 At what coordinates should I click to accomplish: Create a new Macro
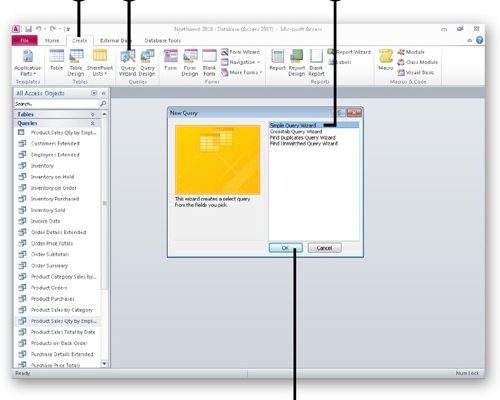[386, 60]
